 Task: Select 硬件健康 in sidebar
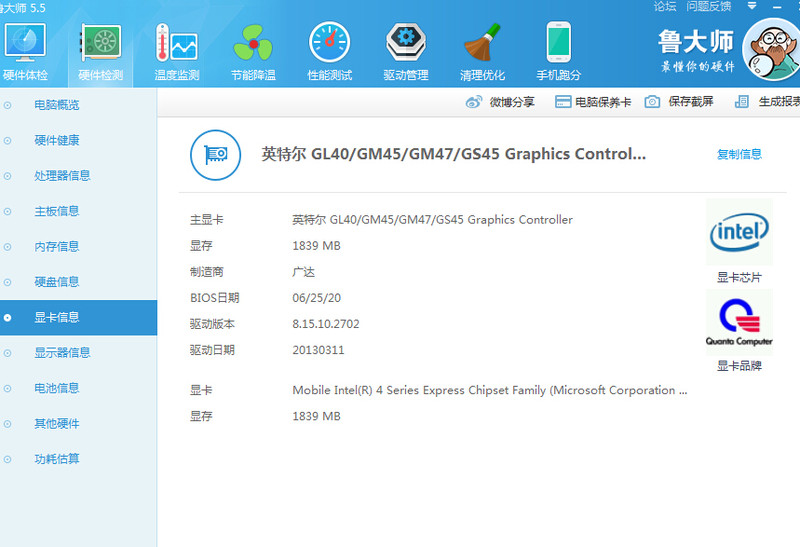click(x=78, y=140)
